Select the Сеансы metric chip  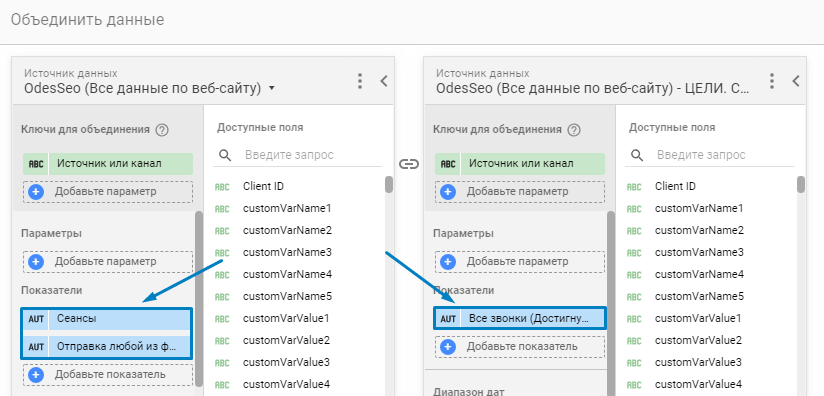[x=107, y=319]
